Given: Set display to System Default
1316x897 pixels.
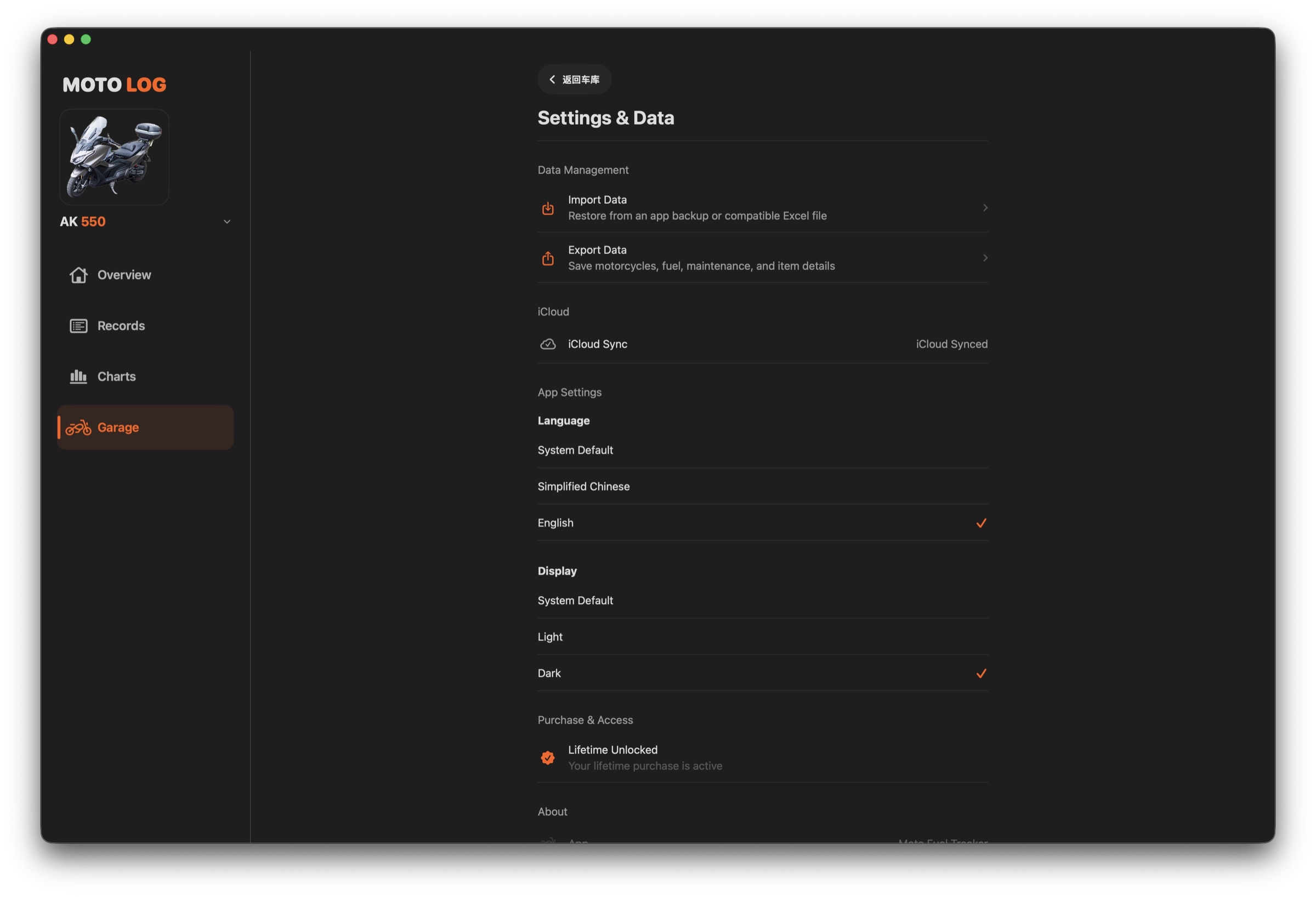Looking at the screenshot, I should [x=763, y=600].
